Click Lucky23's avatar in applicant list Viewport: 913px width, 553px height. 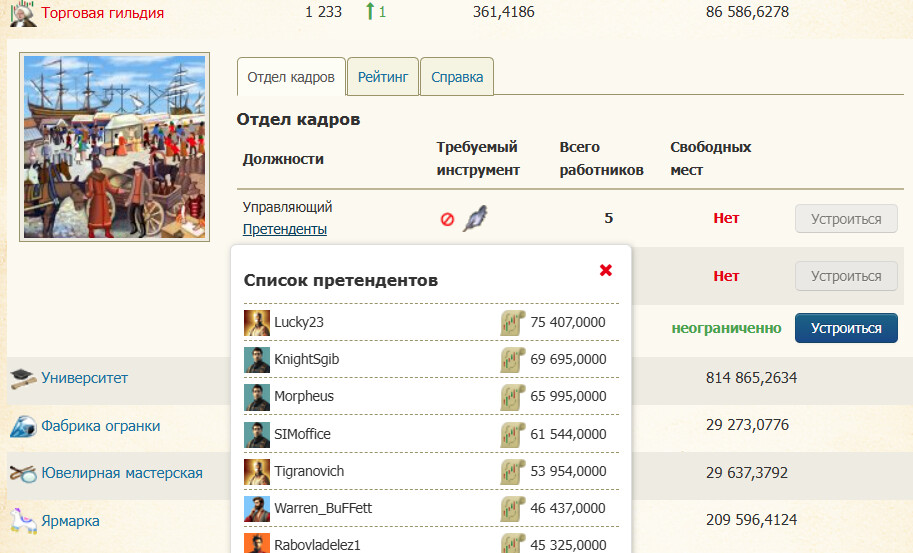tap(257, 323)
